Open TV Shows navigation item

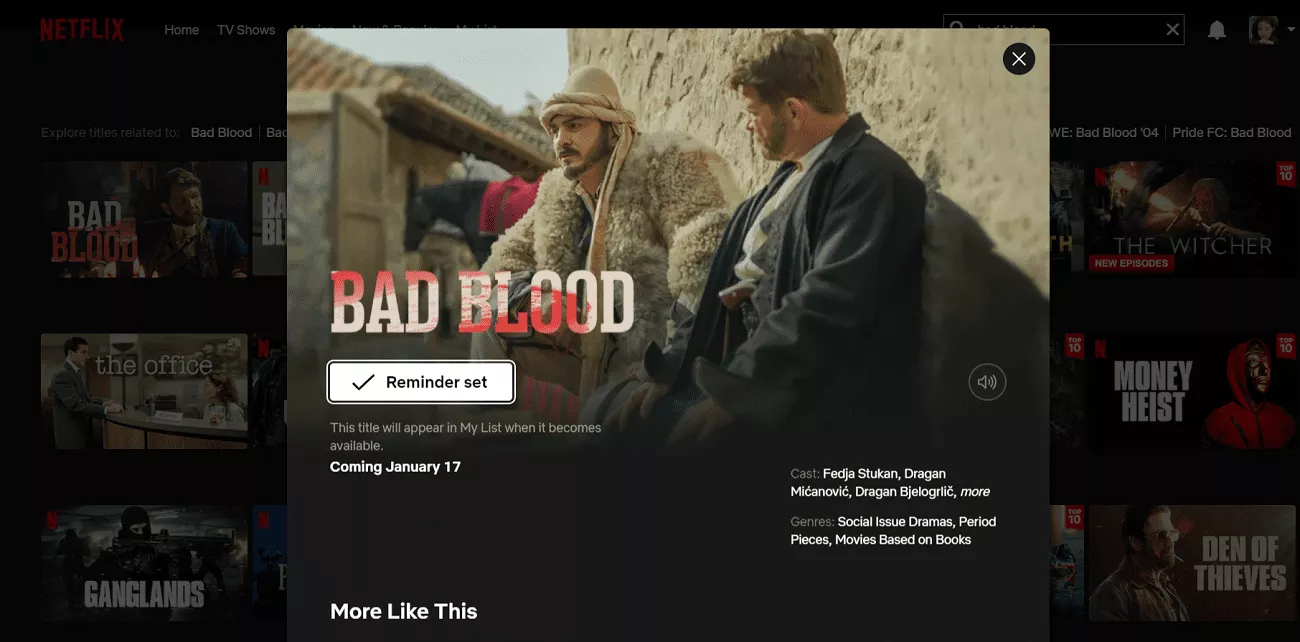246,30
